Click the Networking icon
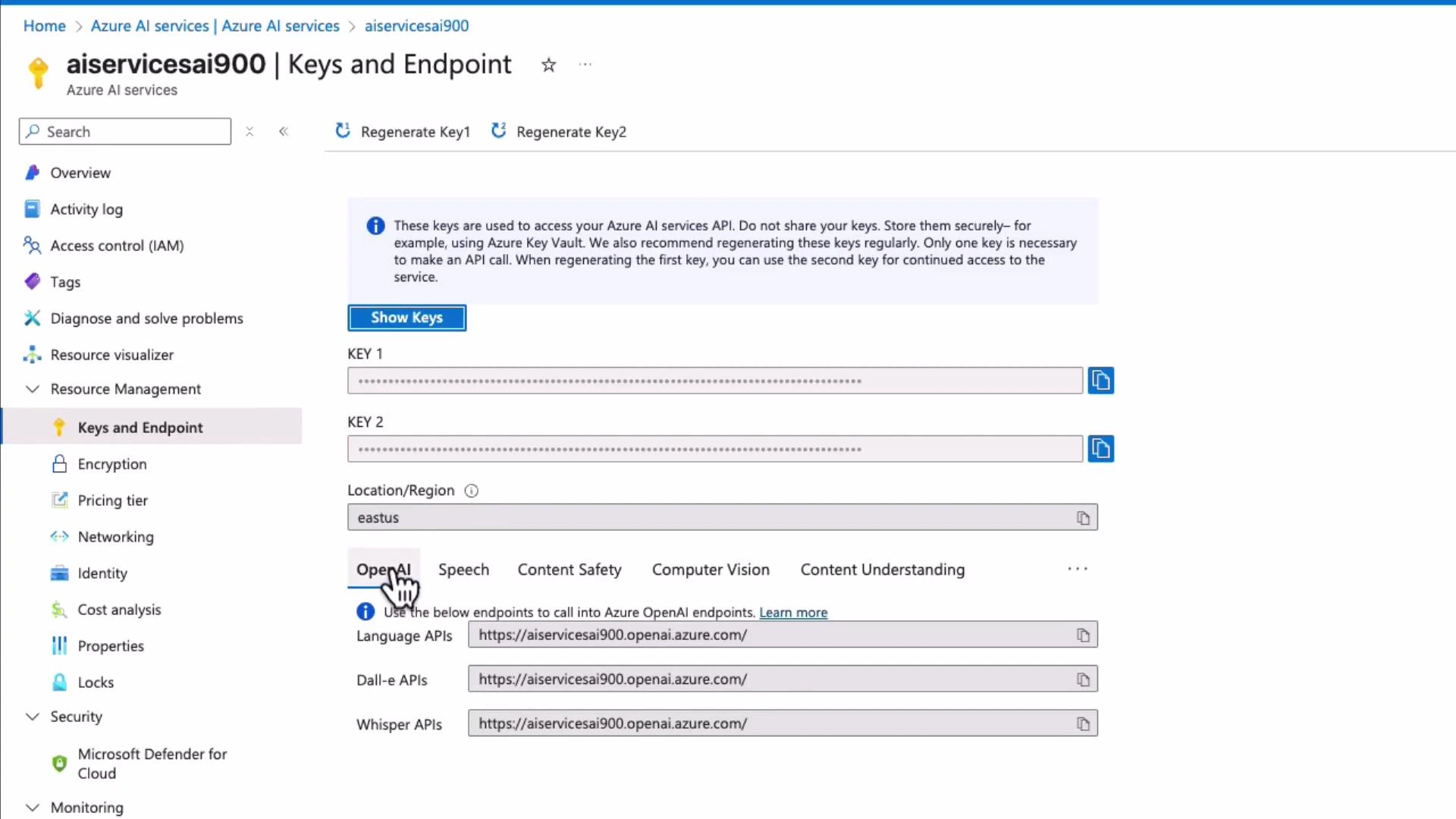The width and height of the screenshot is (1456, 819). click(59, 536)
